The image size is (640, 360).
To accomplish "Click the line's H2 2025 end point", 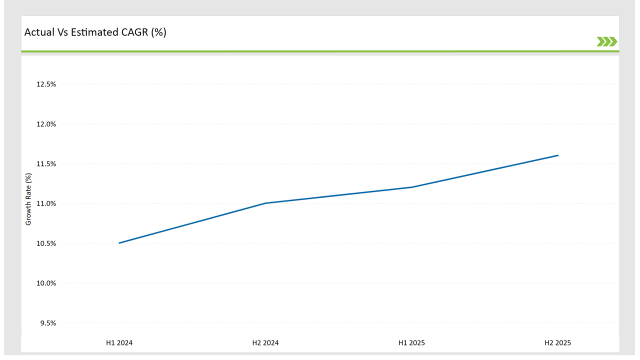I will [558, 156].
